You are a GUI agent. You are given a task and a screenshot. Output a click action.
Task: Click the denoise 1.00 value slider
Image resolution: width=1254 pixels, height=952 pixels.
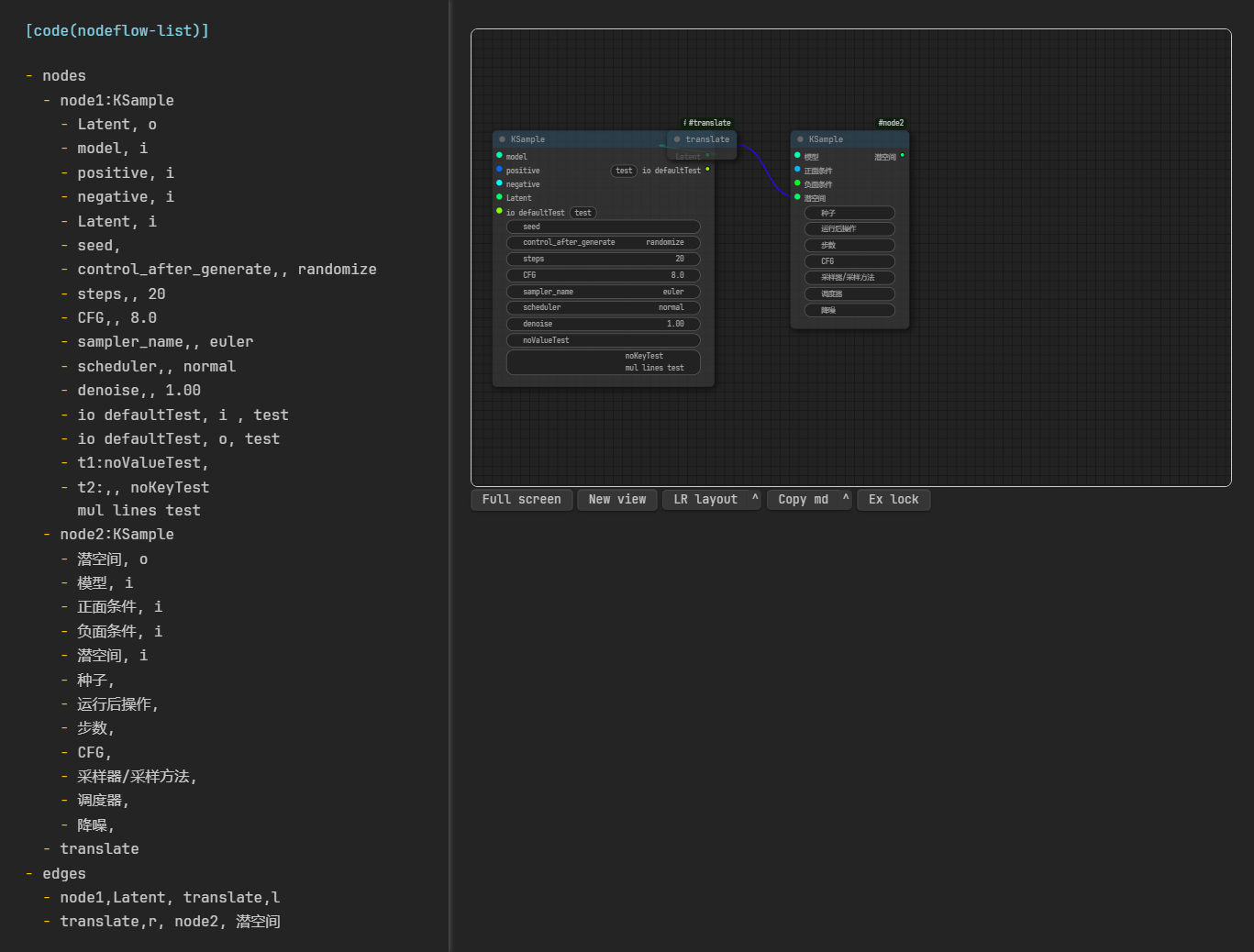(x=603, y=324)
